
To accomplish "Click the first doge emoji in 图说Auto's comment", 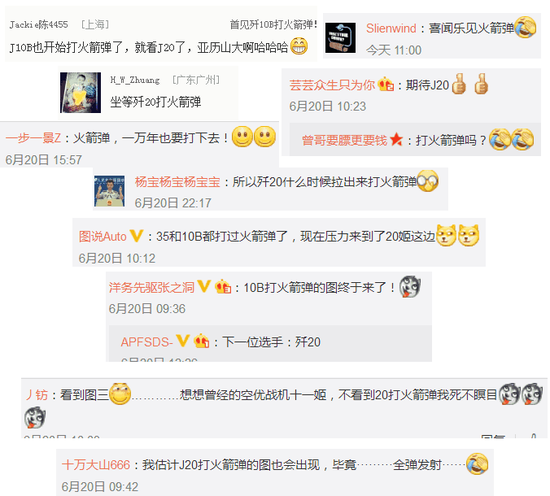I will coord(446,235).
